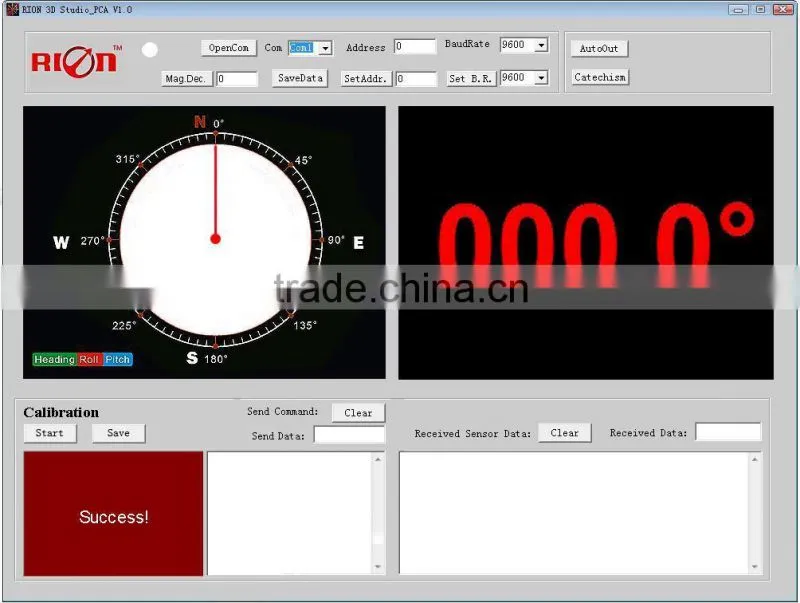Viewport: 800px width, 603px height.
Task: Open the Set B.R. baud dropdown
Action: pos(541,78)
